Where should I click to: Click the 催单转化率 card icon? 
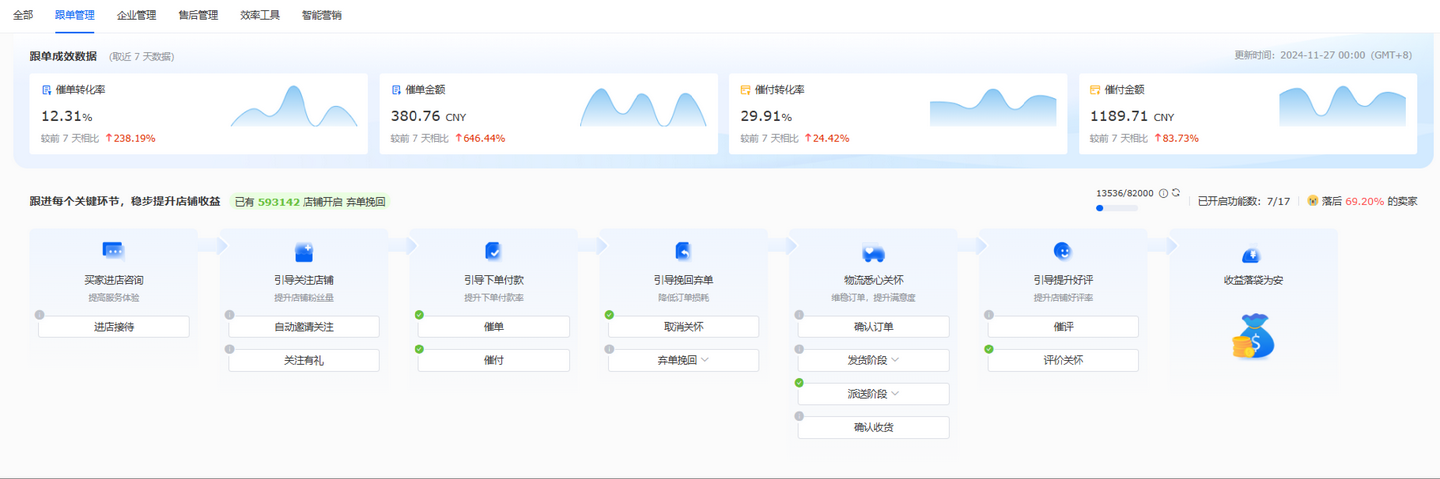tap(46, 90)
